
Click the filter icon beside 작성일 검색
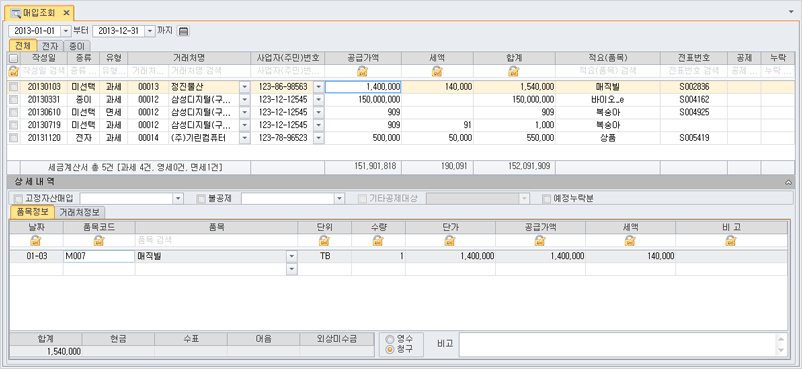point(14,71)
